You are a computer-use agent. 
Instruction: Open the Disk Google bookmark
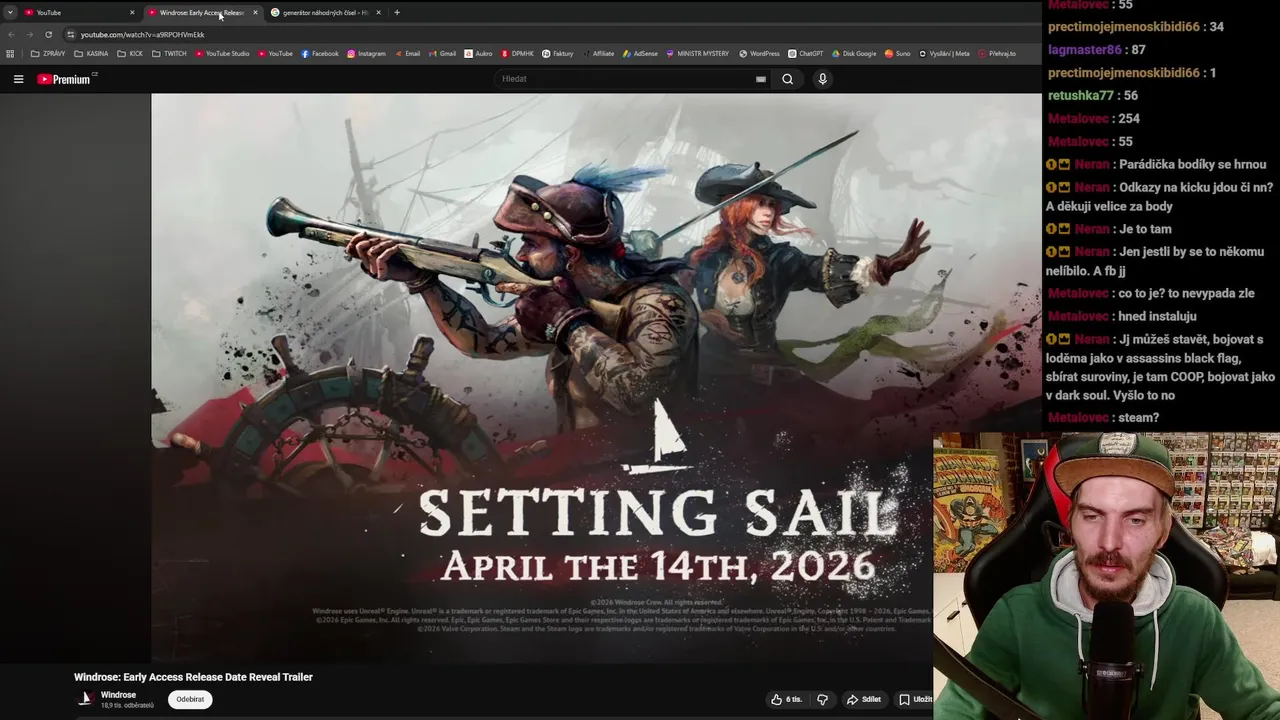(854, 54)
